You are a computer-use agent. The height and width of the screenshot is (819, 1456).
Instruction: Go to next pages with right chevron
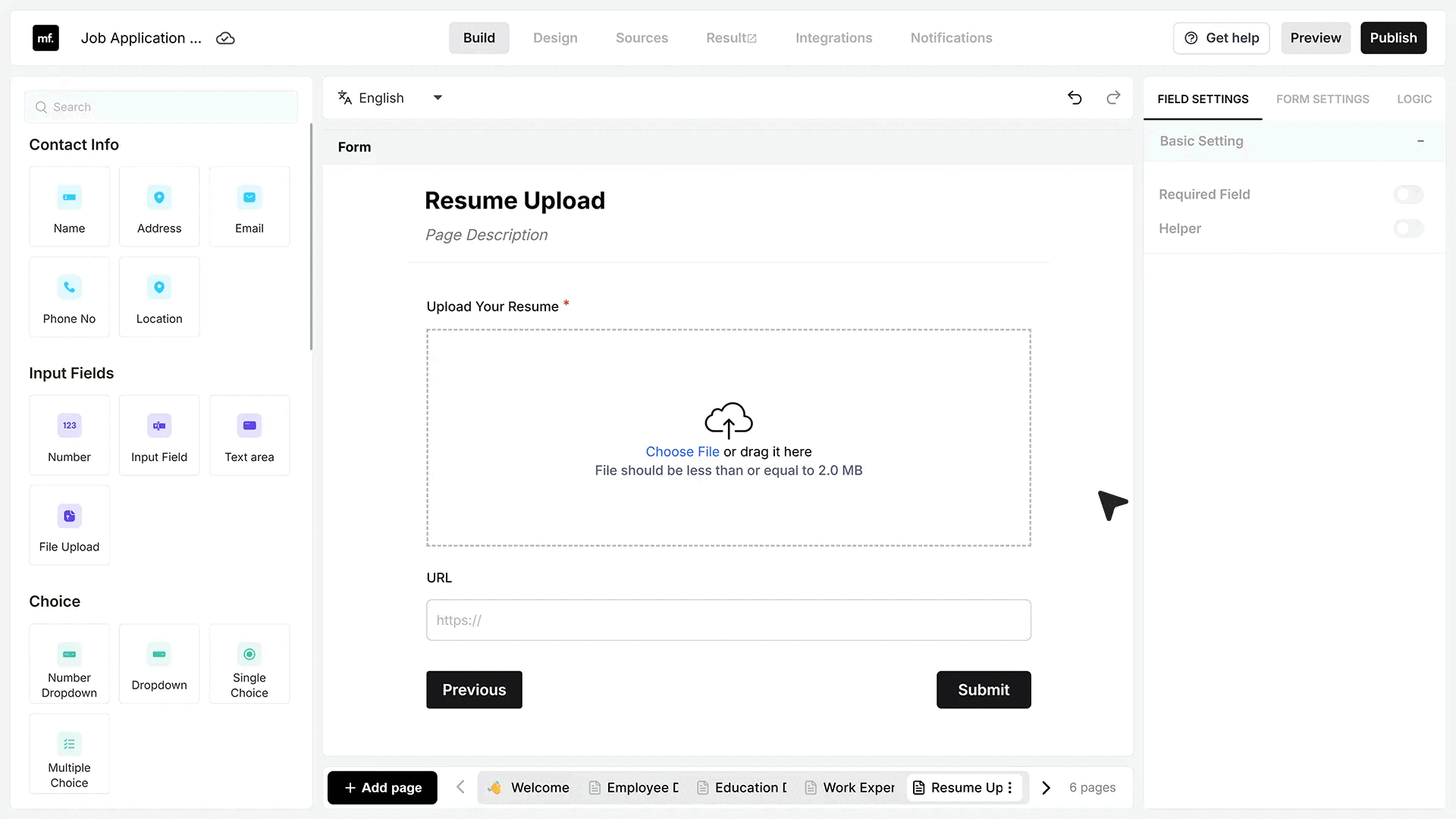[1046, 788]
